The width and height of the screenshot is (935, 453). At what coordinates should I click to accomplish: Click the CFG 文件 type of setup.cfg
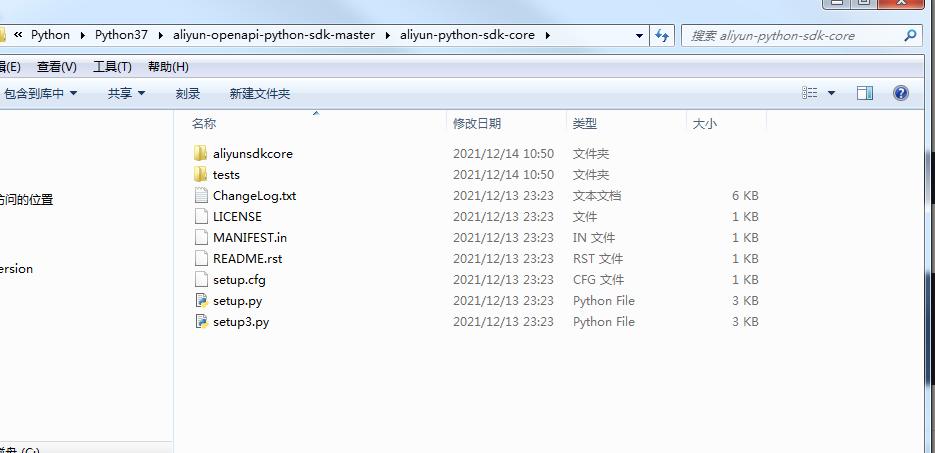pyautogui.click(x=598, y=280)
